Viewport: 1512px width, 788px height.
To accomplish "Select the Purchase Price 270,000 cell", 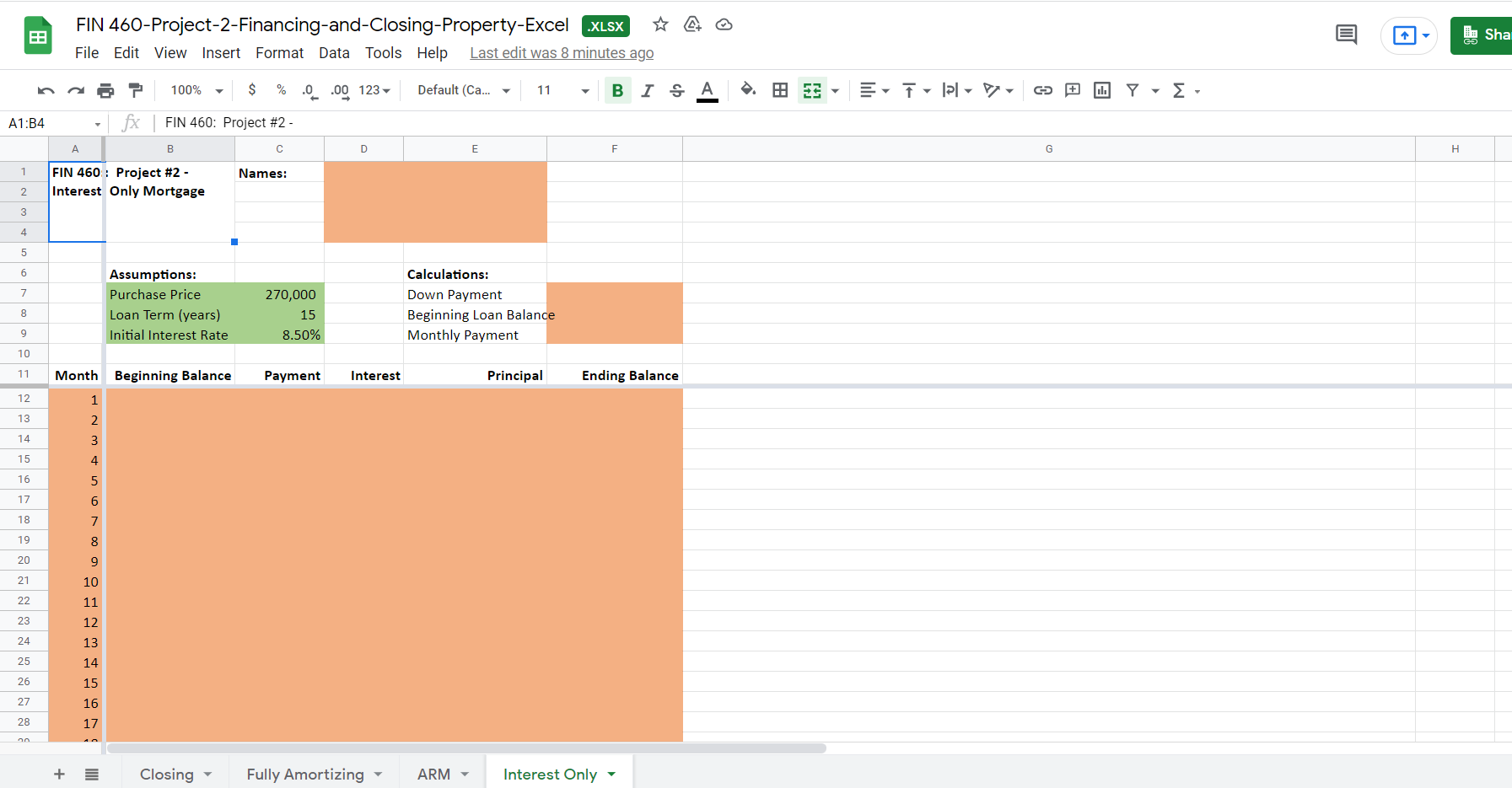I will 280,294.
